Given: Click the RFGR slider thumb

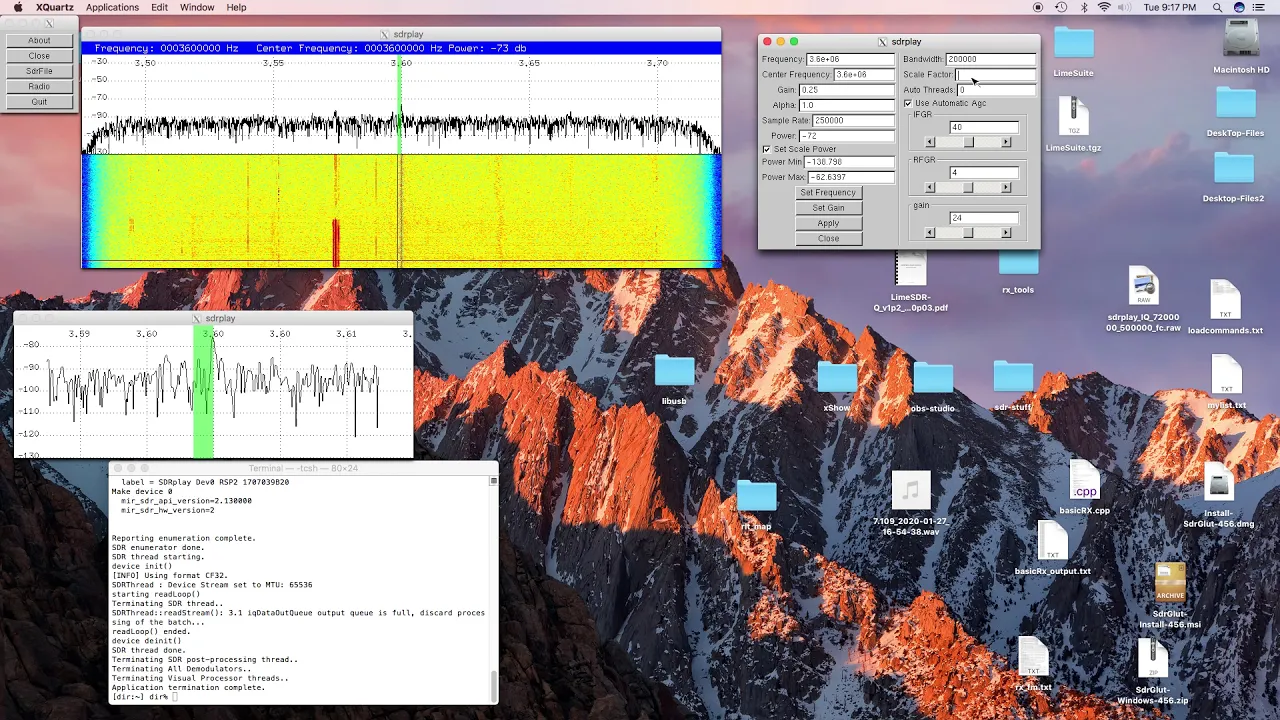Looking at the screenshot, I should pos(968,187).
